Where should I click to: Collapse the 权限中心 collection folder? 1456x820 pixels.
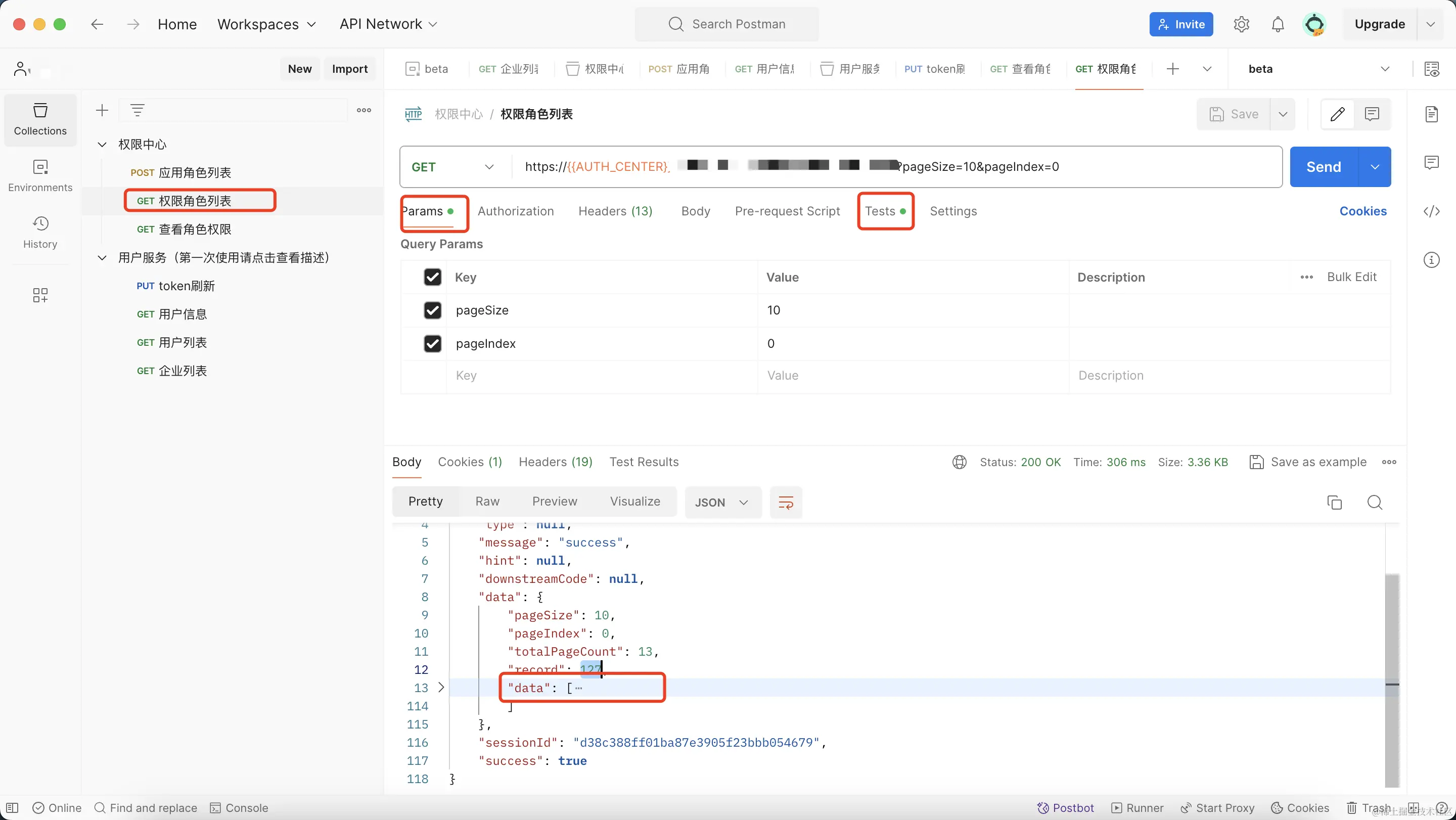(x=102, y=145)
